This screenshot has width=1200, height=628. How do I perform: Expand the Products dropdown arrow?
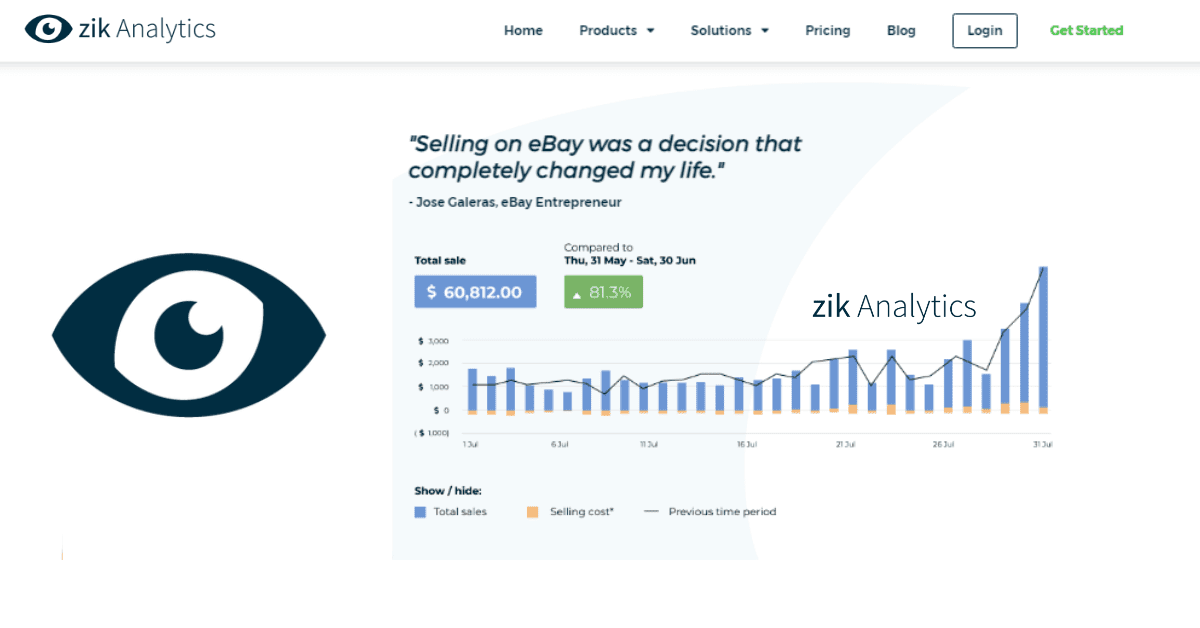(650, 31)
